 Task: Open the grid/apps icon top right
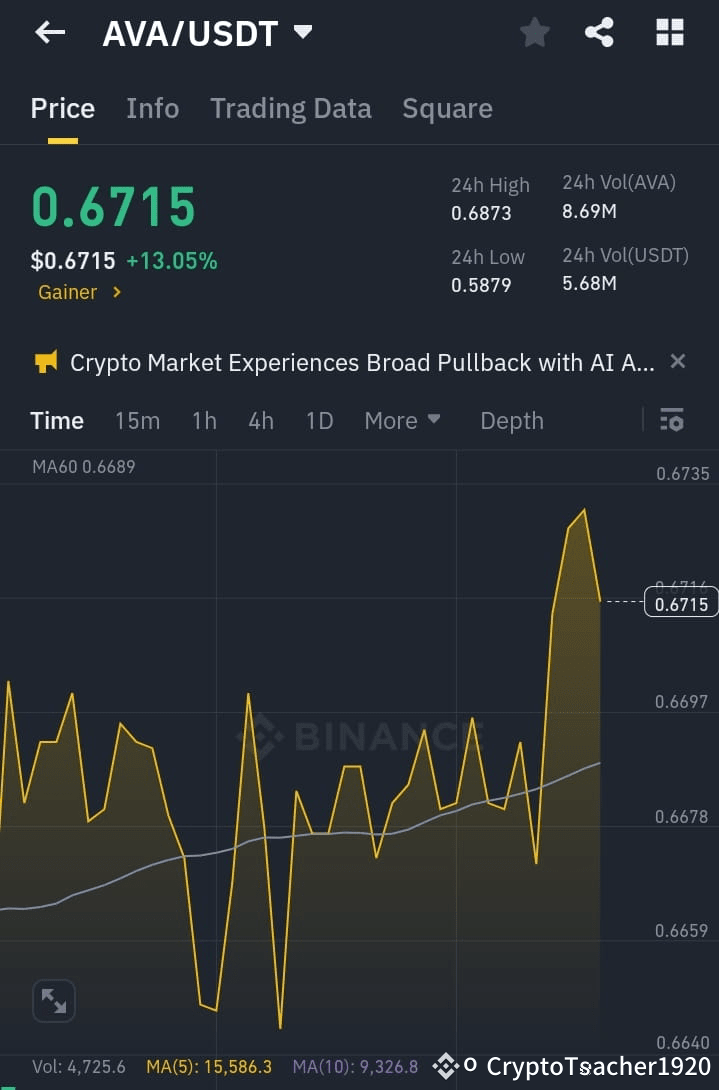[668, 32]
